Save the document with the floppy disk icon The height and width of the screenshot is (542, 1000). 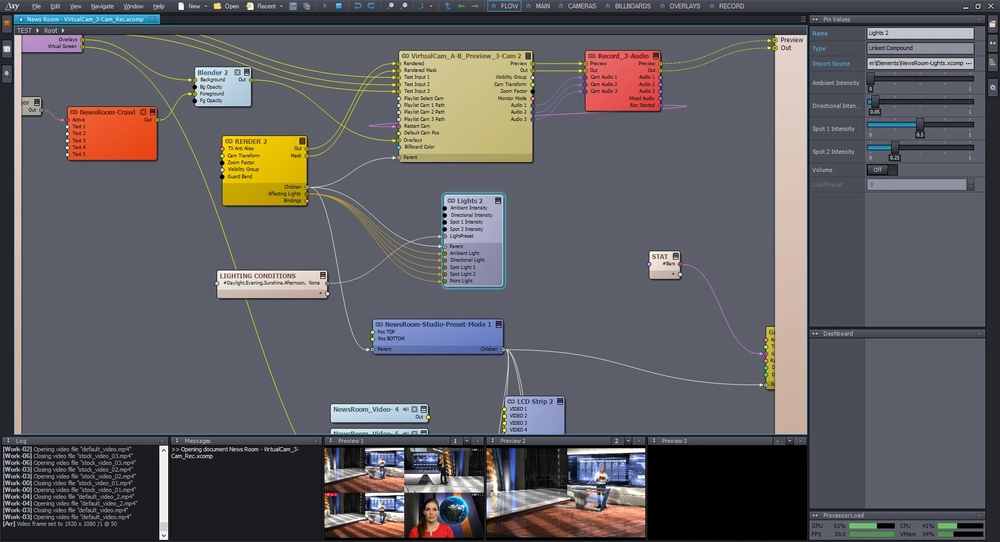click(293, 6)
